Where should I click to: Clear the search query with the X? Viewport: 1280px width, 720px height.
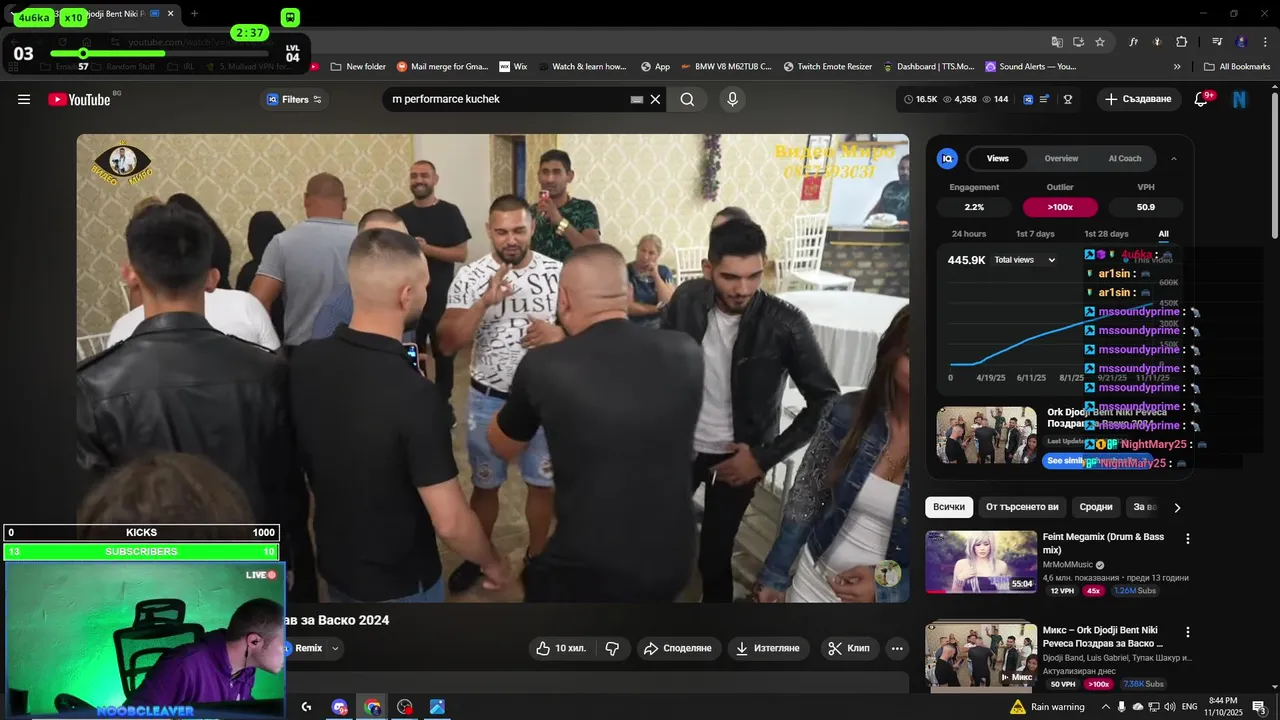[x=656, y=99]
